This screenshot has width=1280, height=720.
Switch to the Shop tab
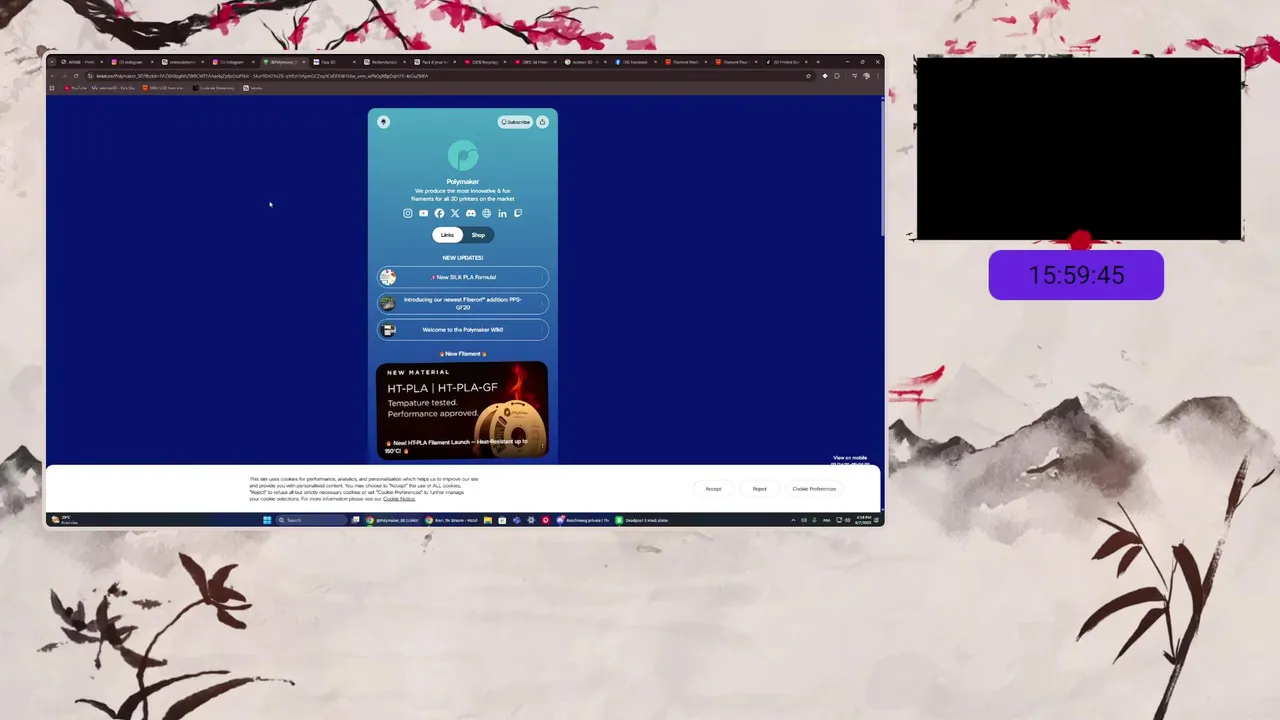point(478,235)
